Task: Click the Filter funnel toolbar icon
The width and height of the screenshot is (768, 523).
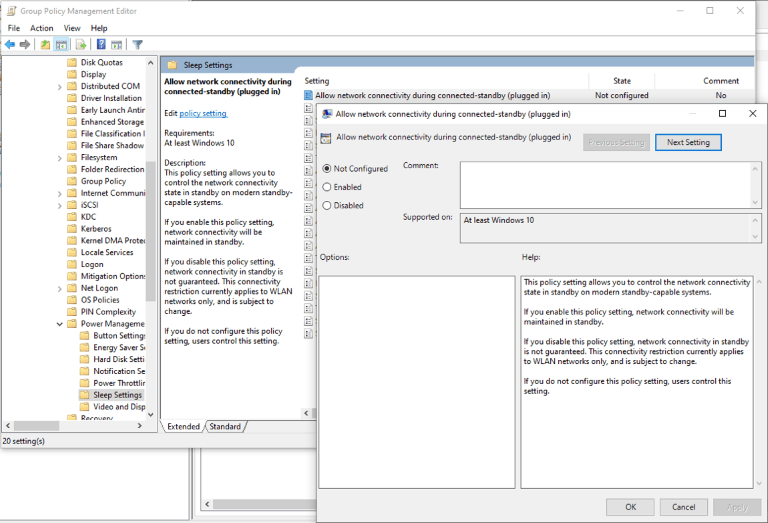Action: click(x=138, y=45)
